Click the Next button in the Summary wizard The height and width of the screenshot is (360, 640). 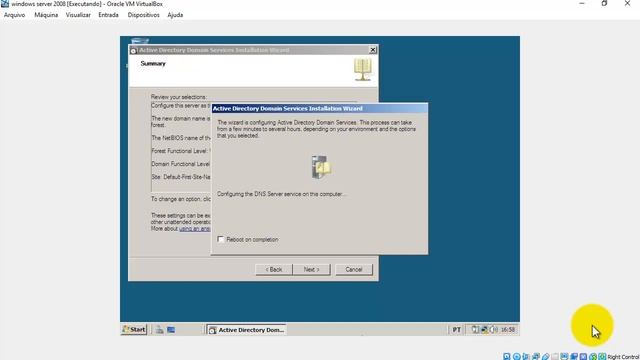(x=311, y=269)
